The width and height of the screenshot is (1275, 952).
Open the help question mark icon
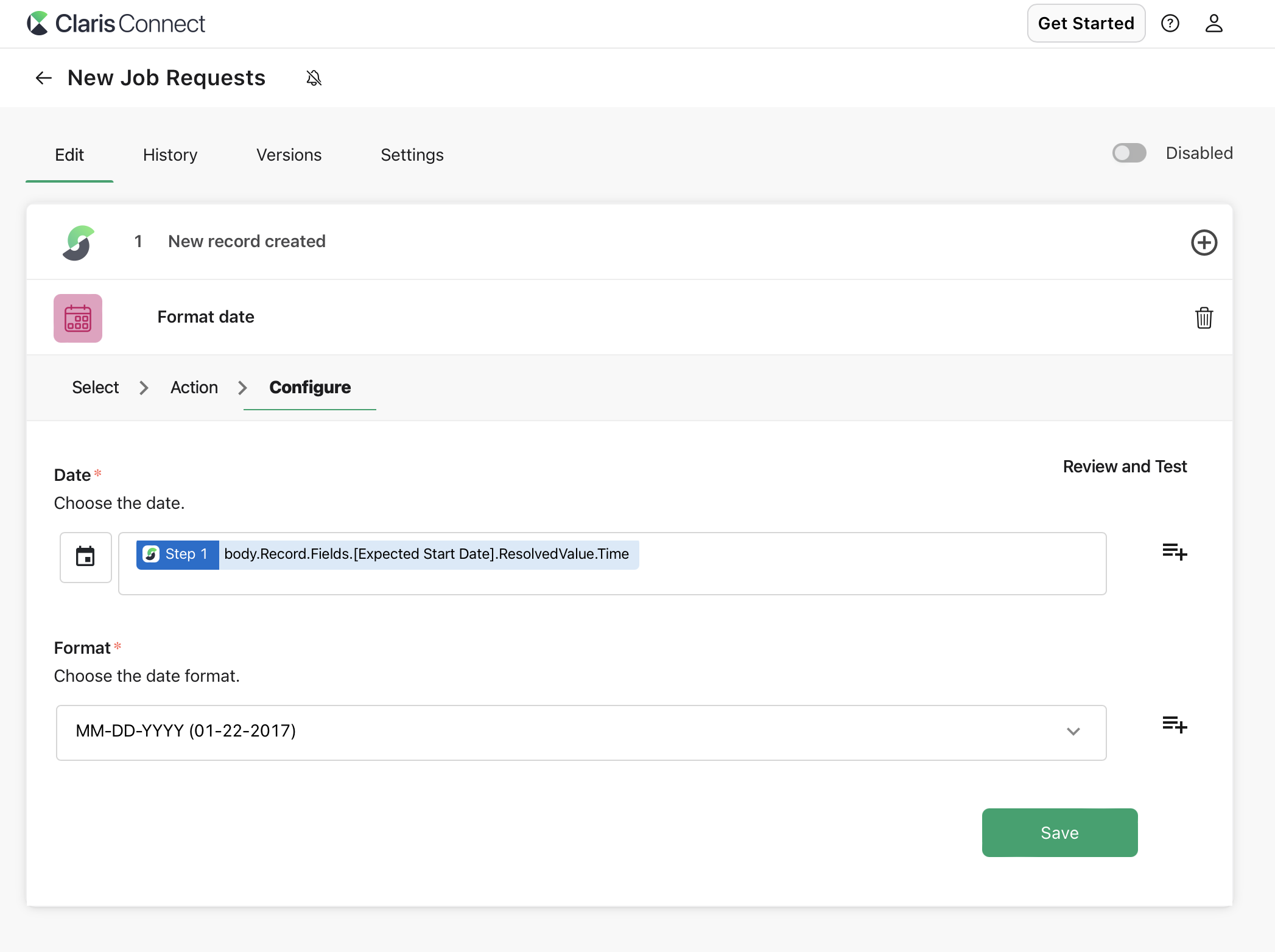1170,23
